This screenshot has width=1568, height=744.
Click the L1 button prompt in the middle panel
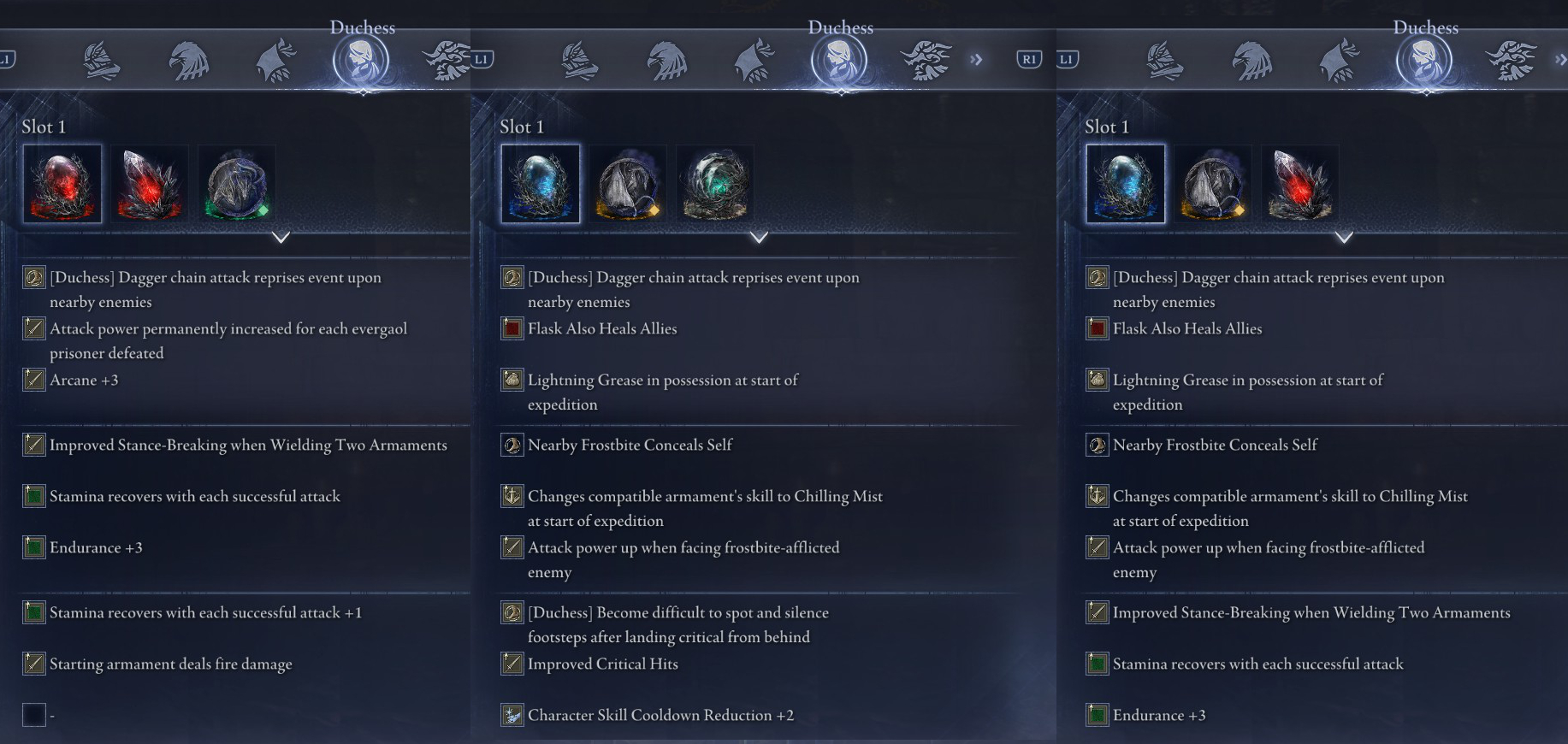(x=482, y=59)
